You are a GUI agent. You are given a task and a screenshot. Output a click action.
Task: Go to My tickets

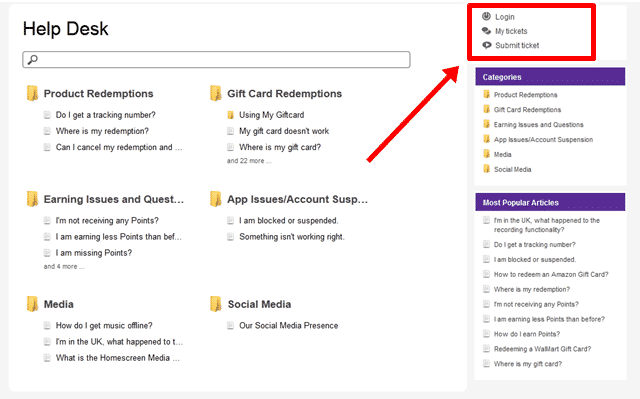pos(511,31)
